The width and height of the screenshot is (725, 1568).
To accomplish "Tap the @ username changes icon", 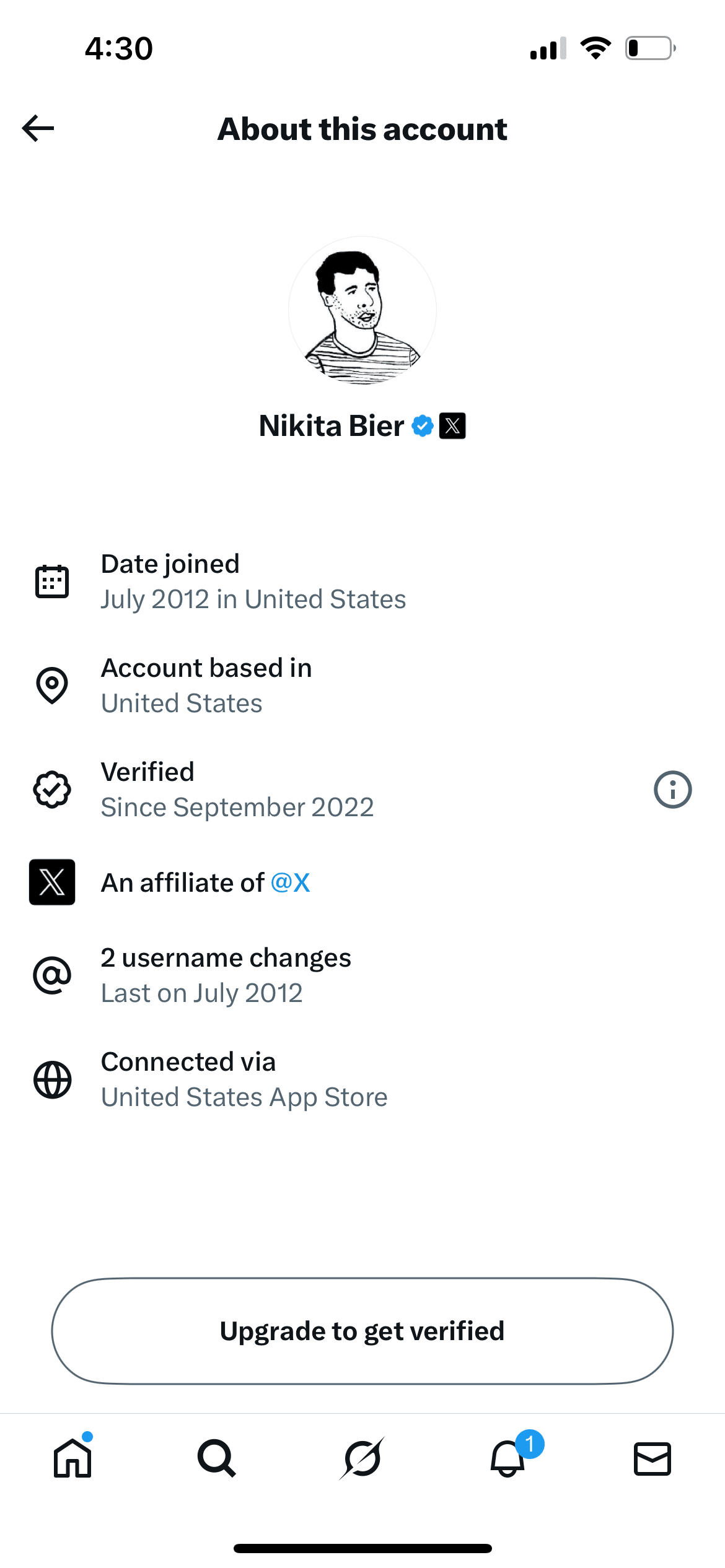I will (x=52, y=975).
